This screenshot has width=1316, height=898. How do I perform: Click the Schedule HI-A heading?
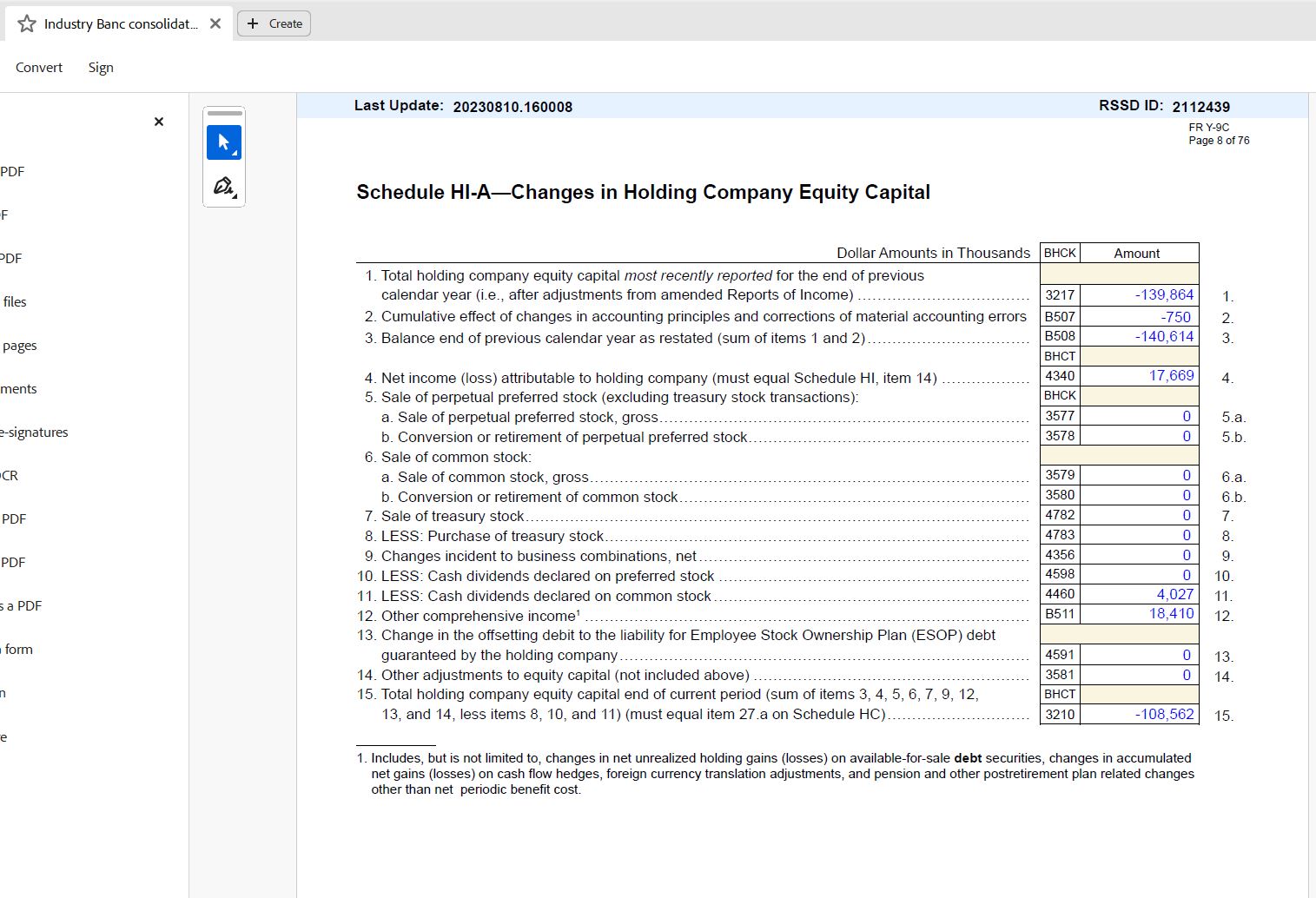(x=643, y=192)
